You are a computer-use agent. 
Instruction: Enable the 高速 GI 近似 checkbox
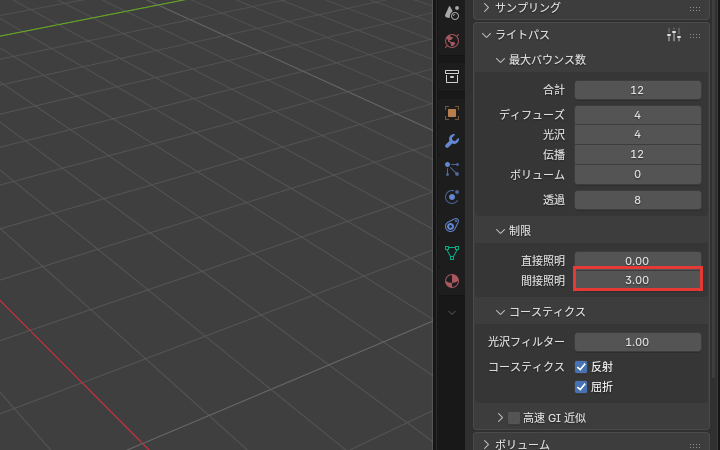click(x=514, y=418)
